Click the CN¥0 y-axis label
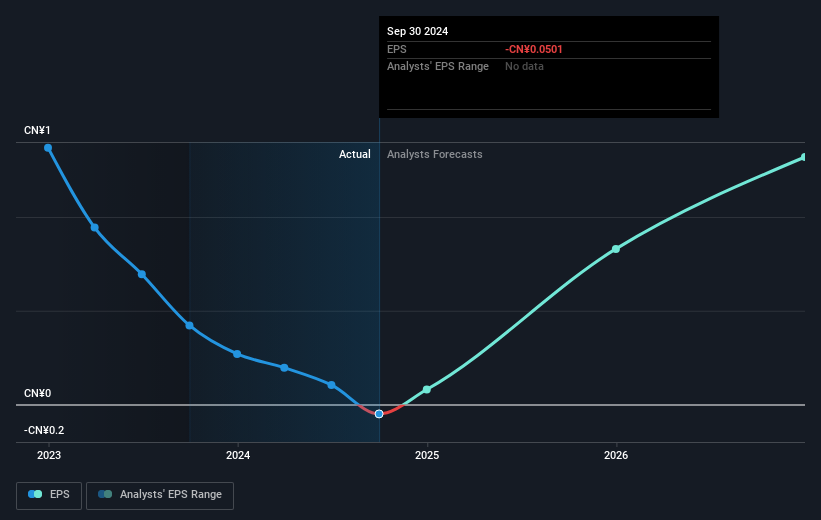The height and width of the screenshot is (520, 821). 37,393
